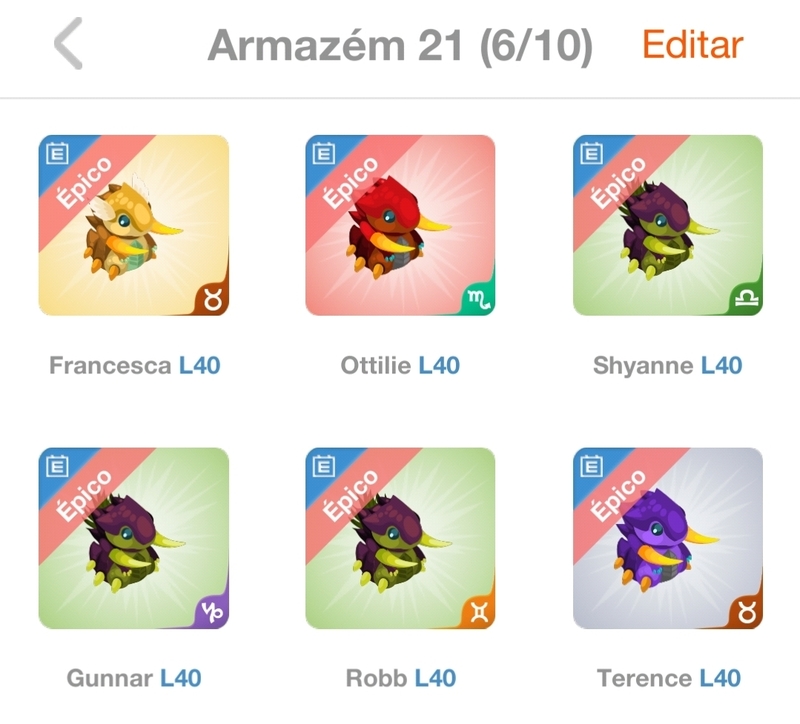The width and height of the screenshot is (800, 724).
Task: Select Shyanne's green card thumbnail
Action: pos(668,225)
